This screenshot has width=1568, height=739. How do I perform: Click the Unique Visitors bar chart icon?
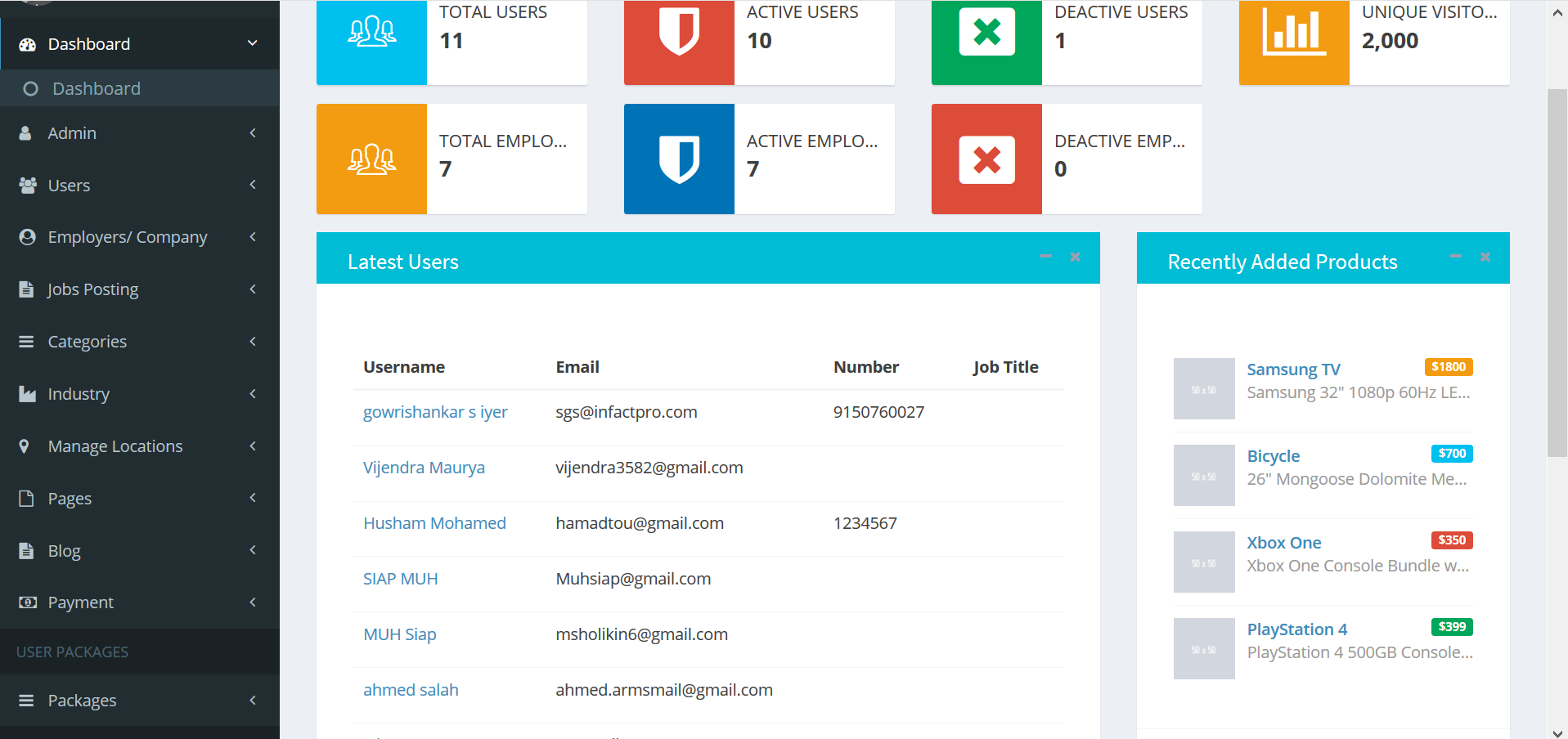pyautogui.click(x=1293, y=33)
